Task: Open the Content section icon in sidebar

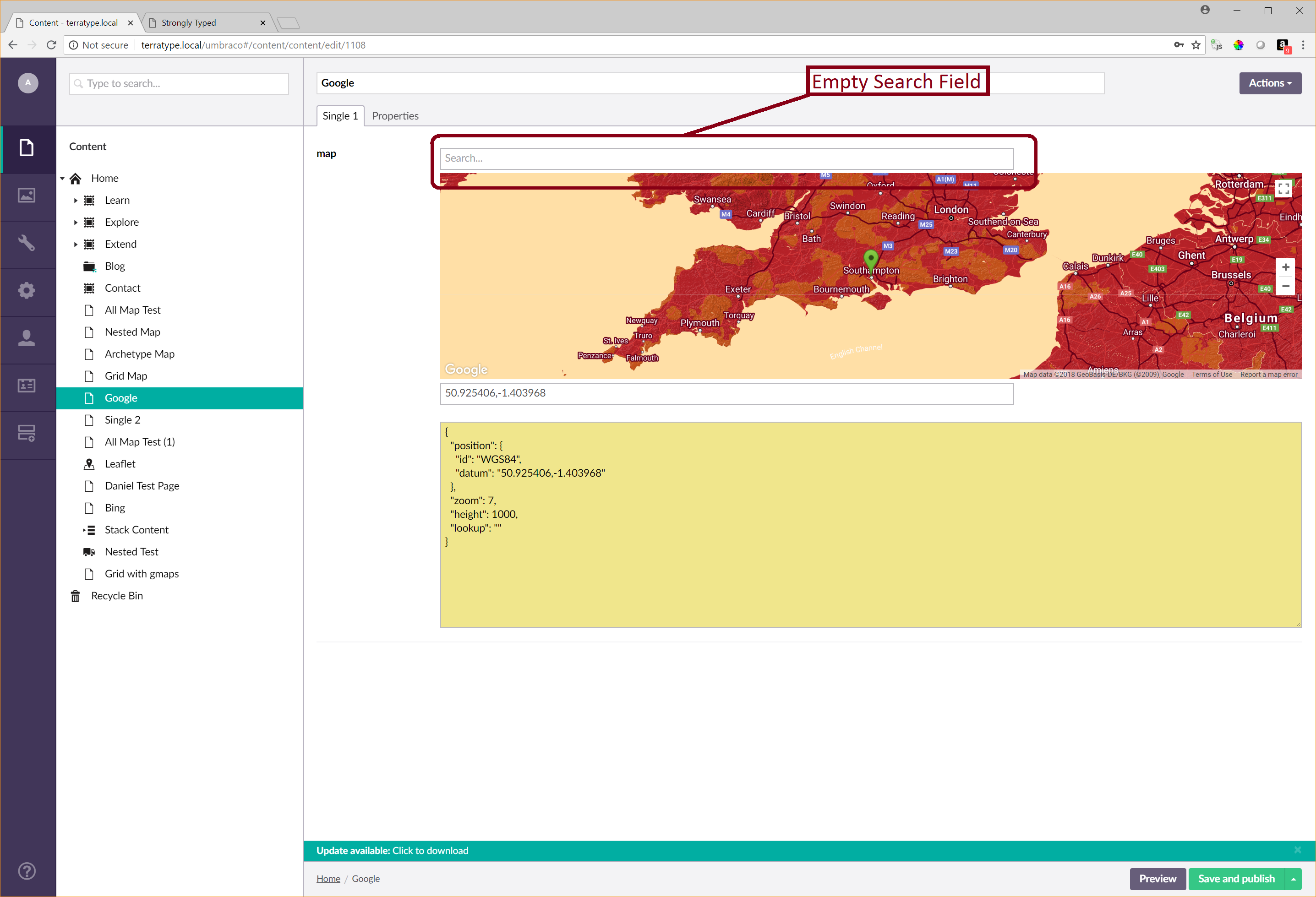Action: pos(27,148)
